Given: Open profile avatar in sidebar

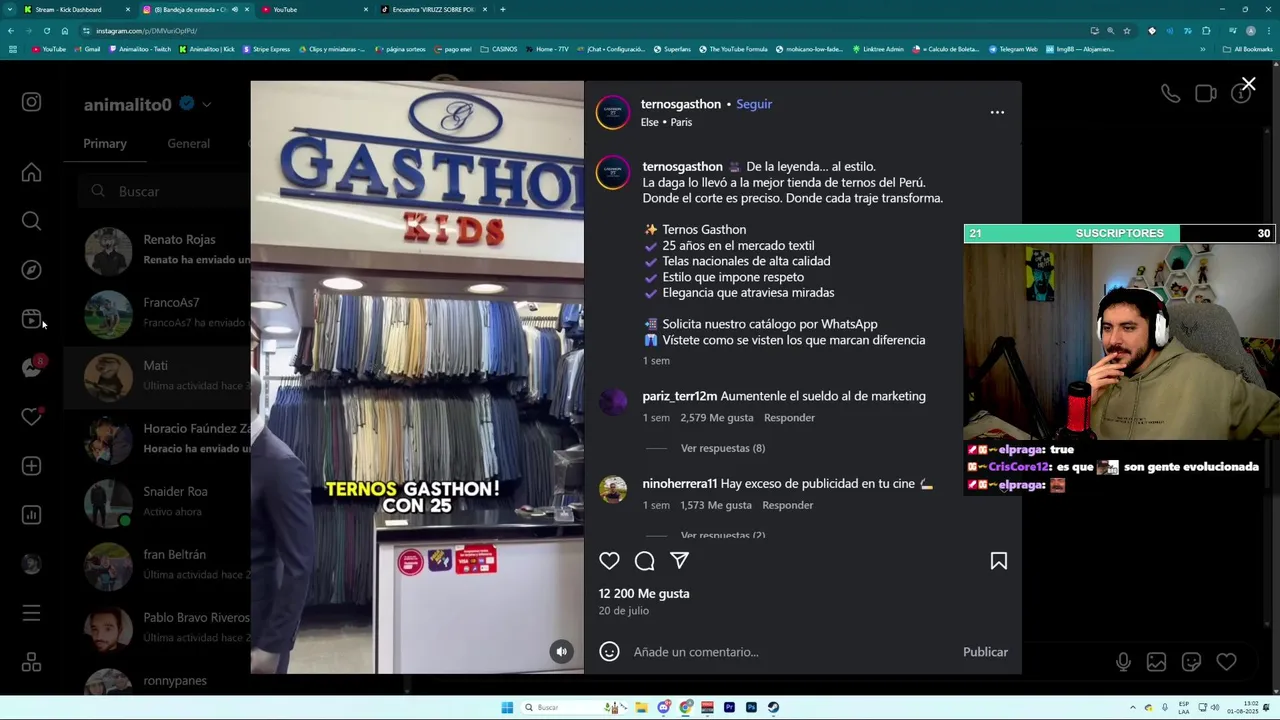Looking at the screenshot, I should [x=31, y=564].
